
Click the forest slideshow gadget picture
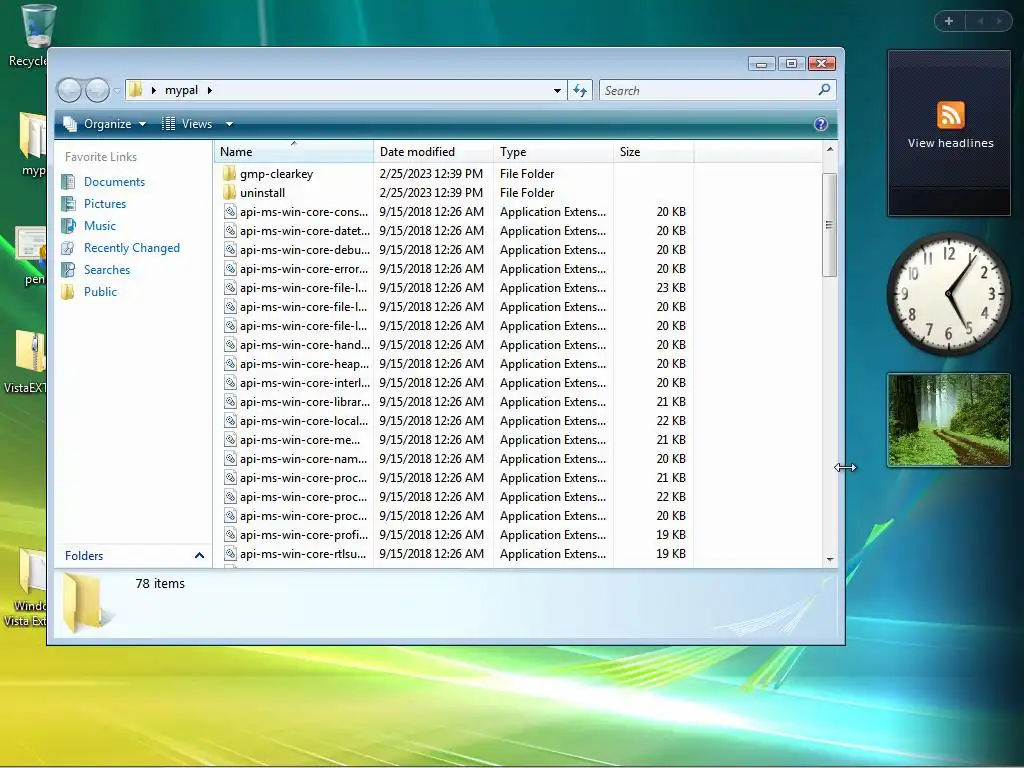coord(949,421)
